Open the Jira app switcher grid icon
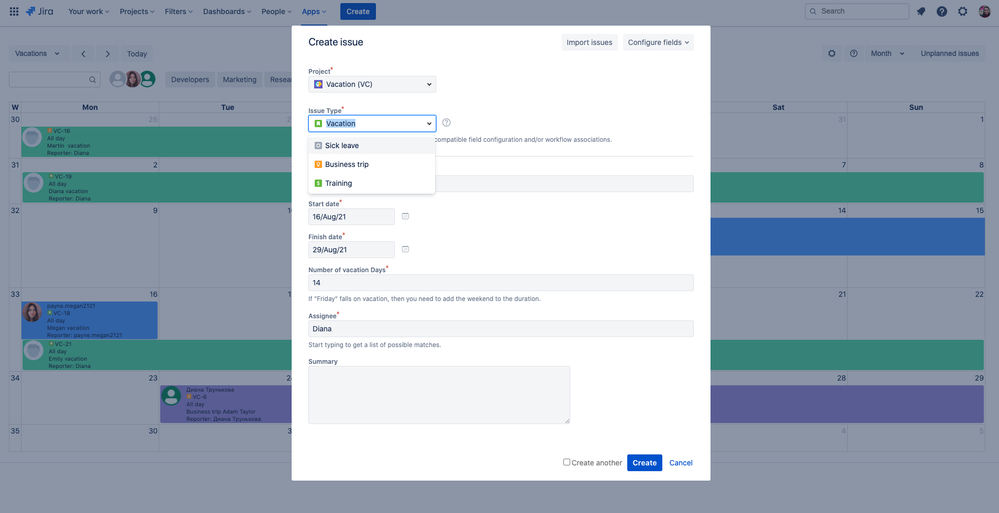 point(14,11)
